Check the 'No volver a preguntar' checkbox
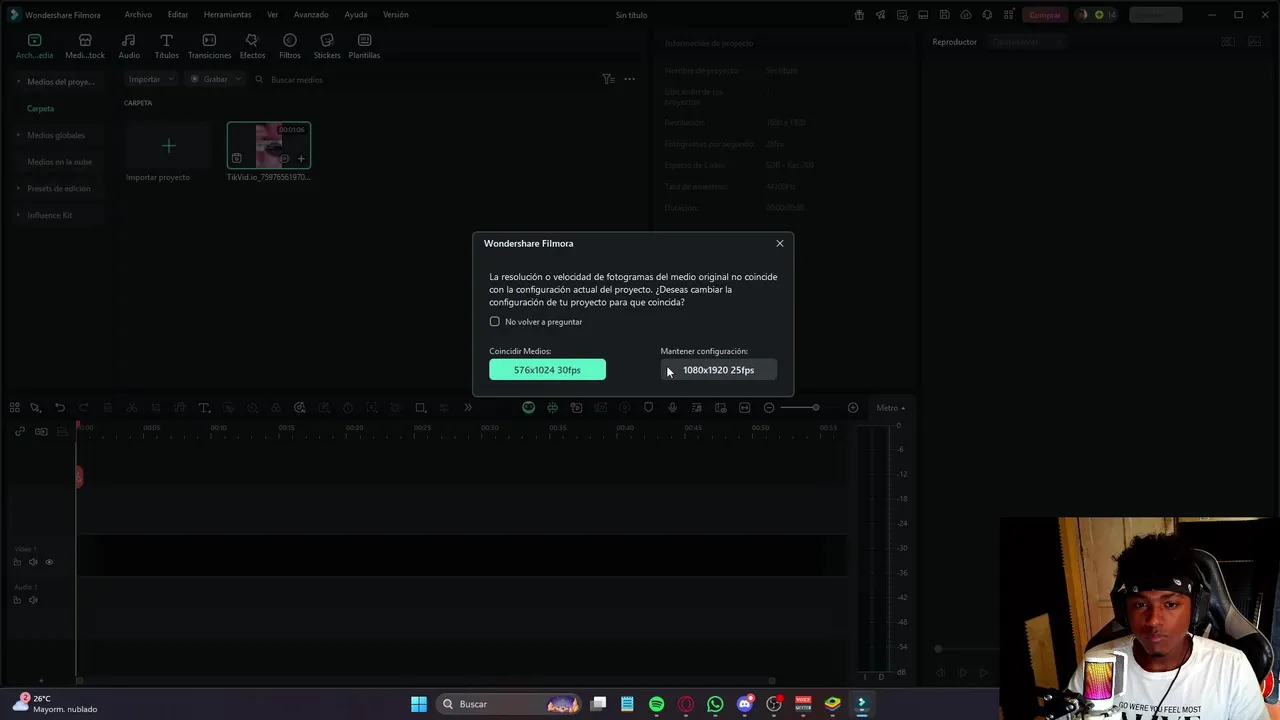The image size is (1280, 720). 494,322
